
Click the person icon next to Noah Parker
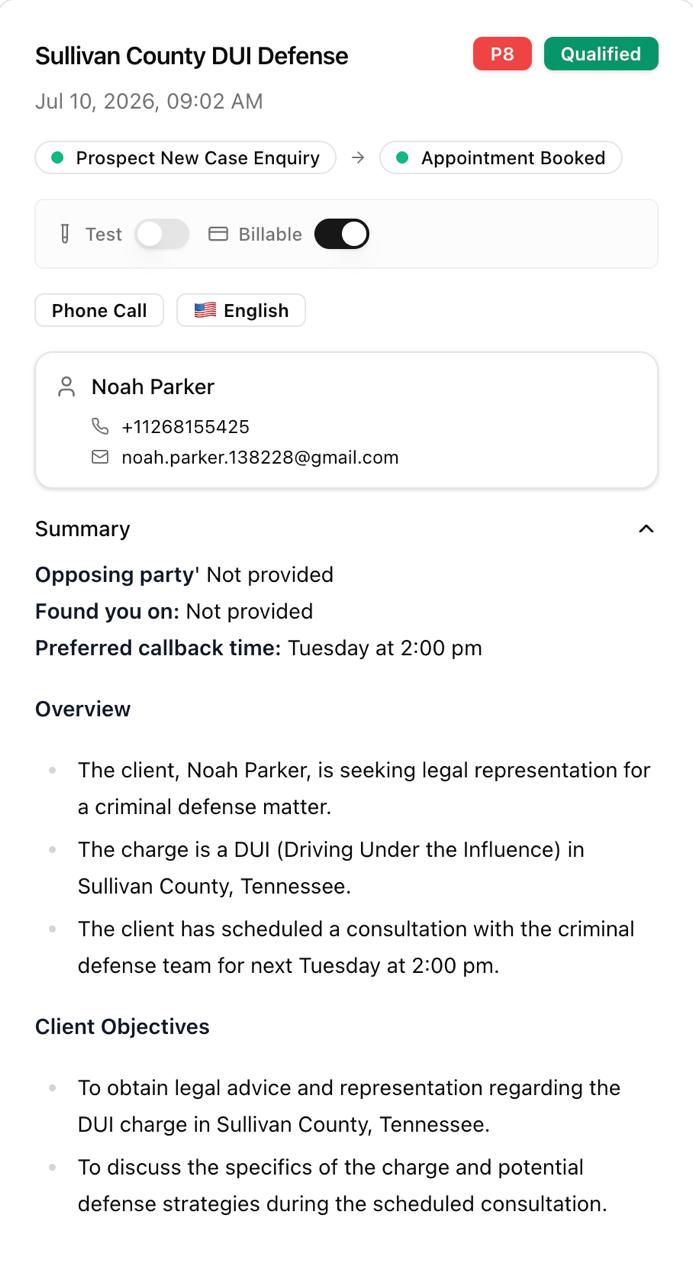point(67,387)
